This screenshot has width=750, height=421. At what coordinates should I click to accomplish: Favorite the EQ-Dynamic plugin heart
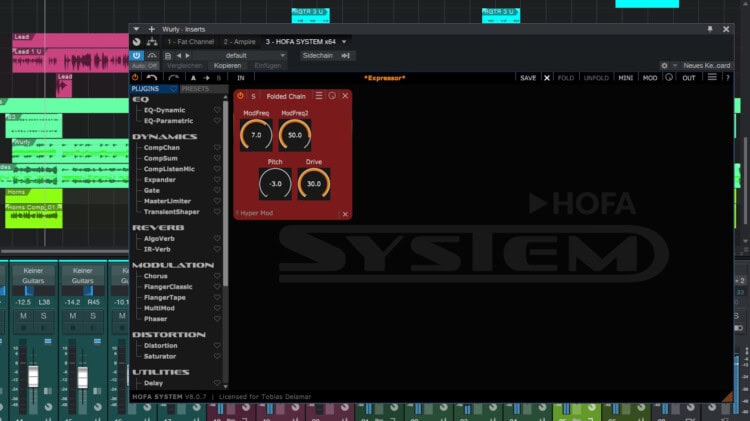pyautogui.click(x=217, y=110)
